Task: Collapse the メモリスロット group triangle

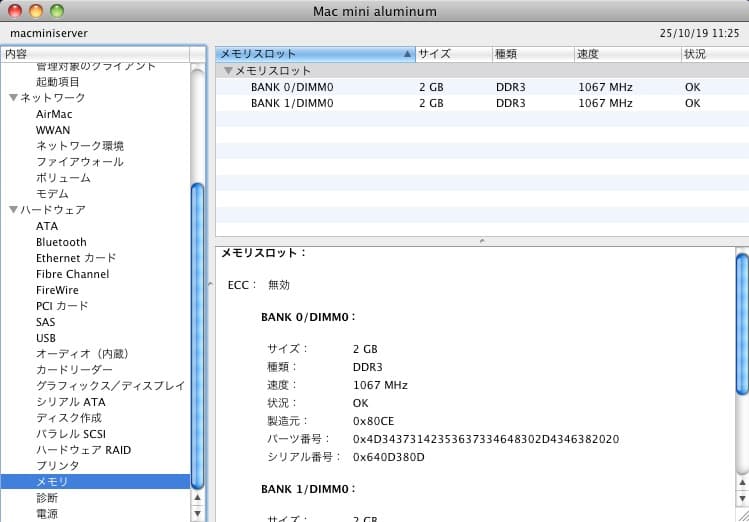Action: click(x=228, y=71)
